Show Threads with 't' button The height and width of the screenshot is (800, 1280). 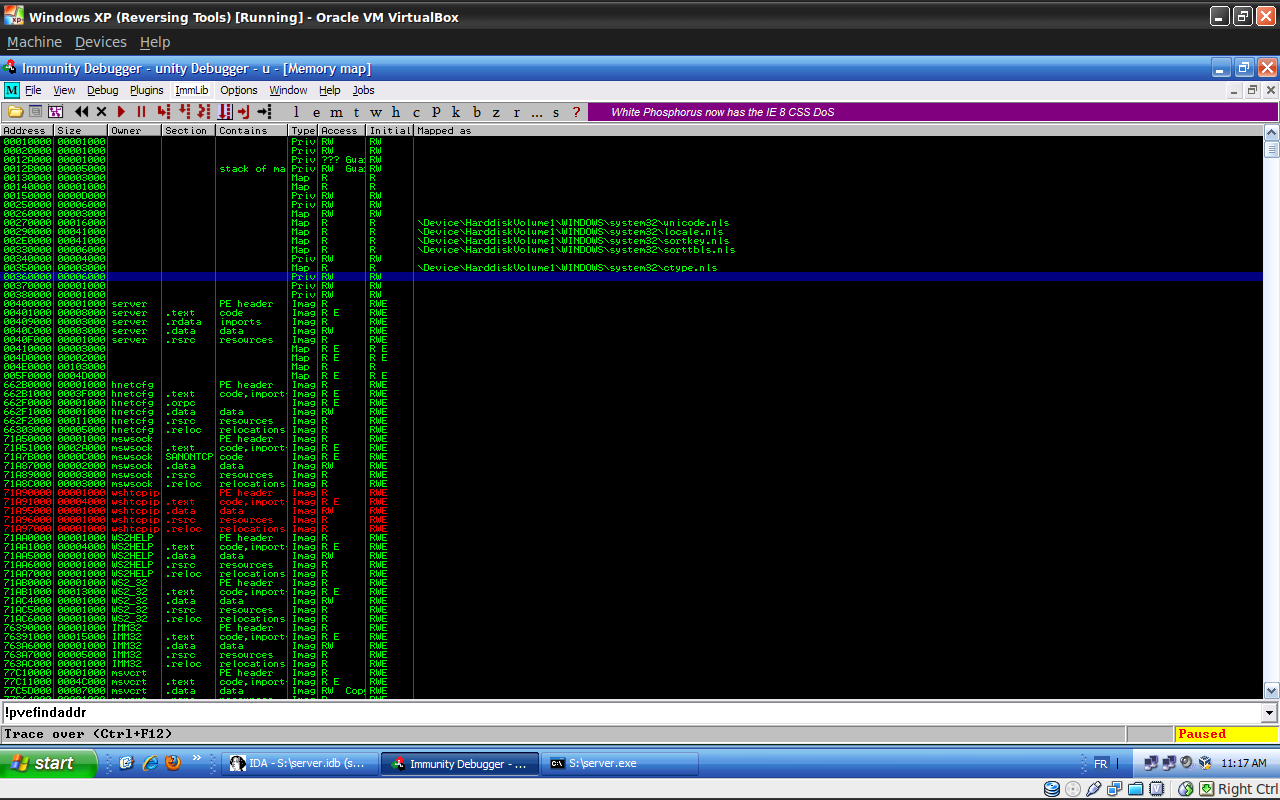[356, 112]
